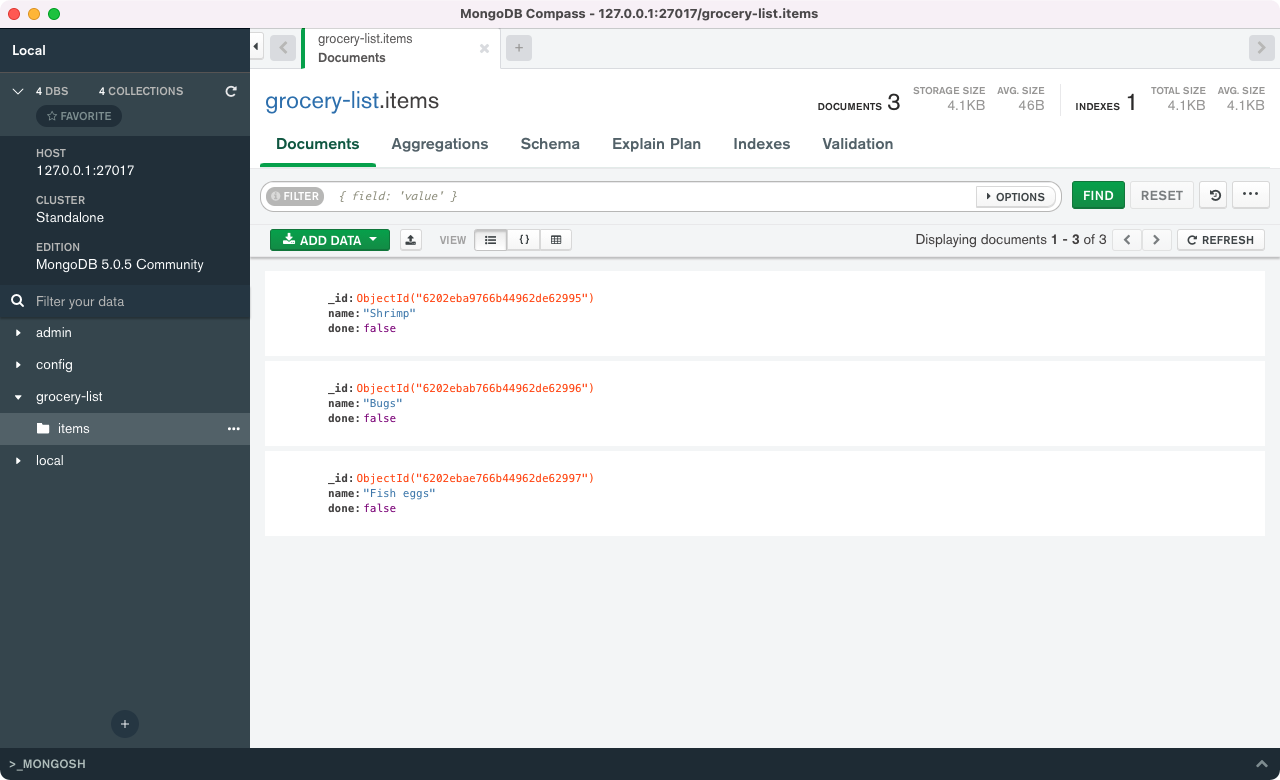Collapse the DBS and collections summary chevron
Image resolution: width=1280 pixels, height=780 pixels.
(17, 91)
